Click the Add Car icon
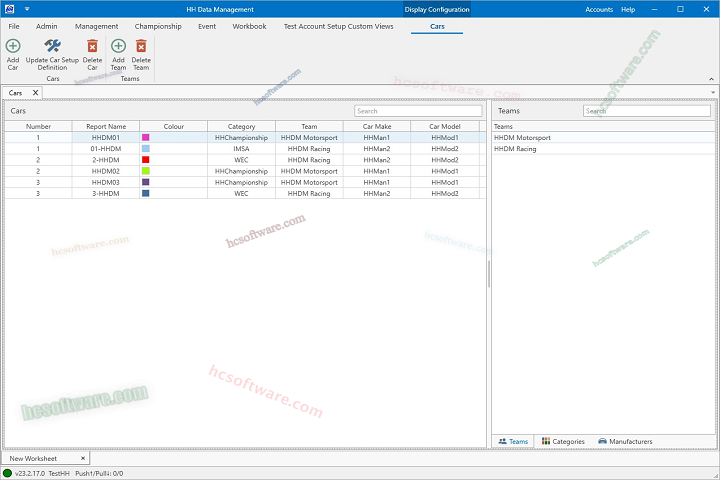 click(x=13, y=46)
